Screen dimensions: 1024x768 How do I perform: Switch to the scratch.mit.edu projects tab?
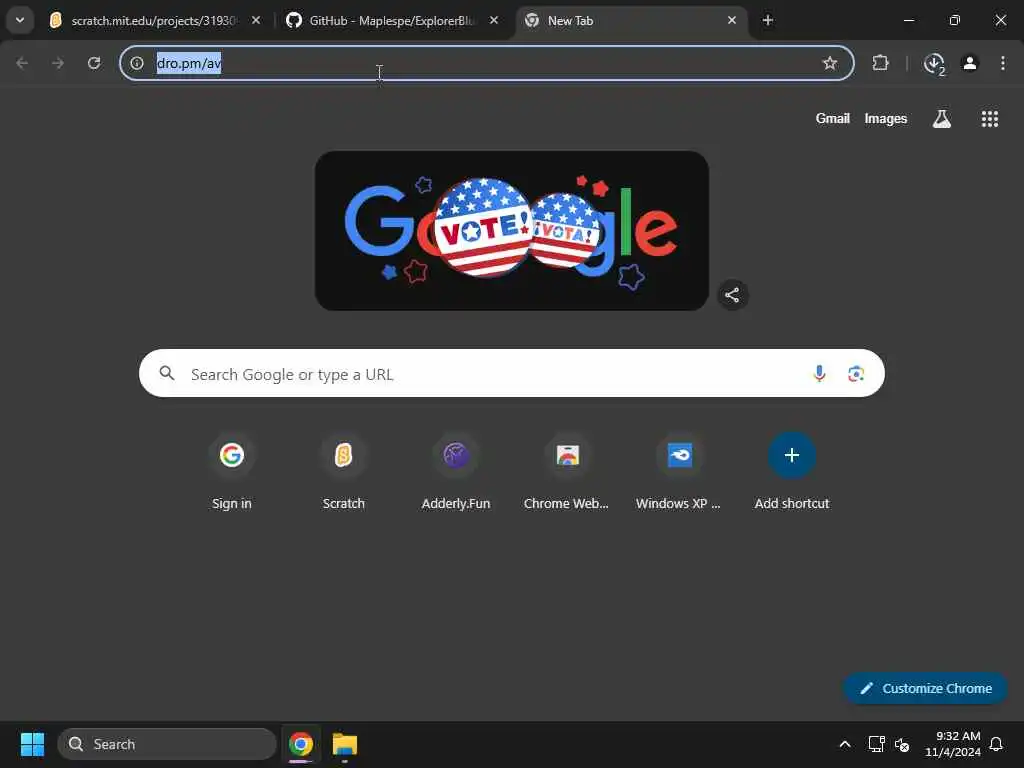pos(154,20)
